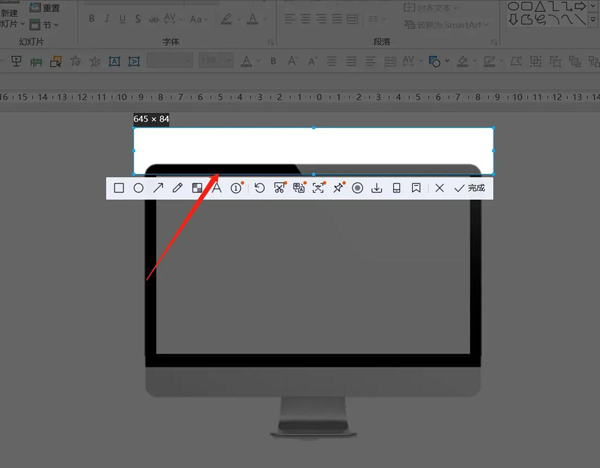Align text left in 段落 group
This screenshot has height=468, width=600.
click(290, 19)
